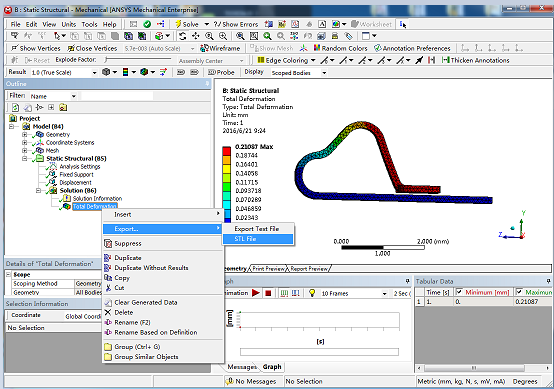The image size is (554, 389).
Task: Choose Export Text File option
Action: point(258,229)
